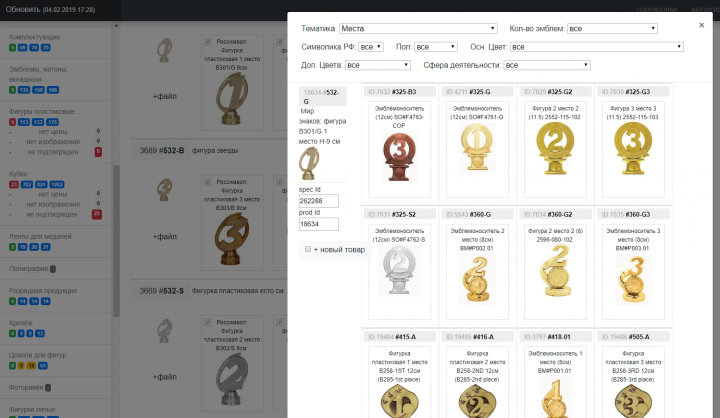
Task: Filter нет изображения under Кубки
Action: 53,204
